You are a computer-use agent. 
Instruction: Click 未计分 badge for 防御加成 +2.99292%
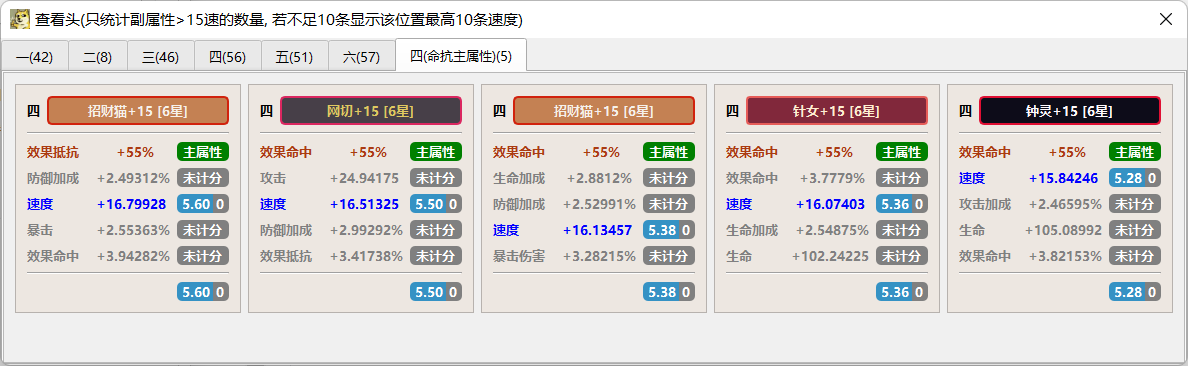tap(436, 230)
